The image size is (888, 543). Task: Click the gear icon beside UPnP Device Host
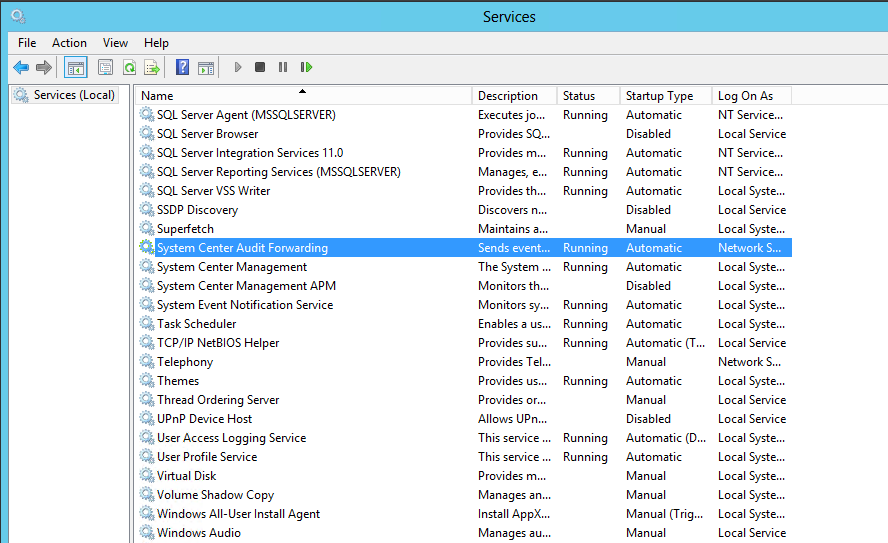pyautogui.click(x=147, y=418)
